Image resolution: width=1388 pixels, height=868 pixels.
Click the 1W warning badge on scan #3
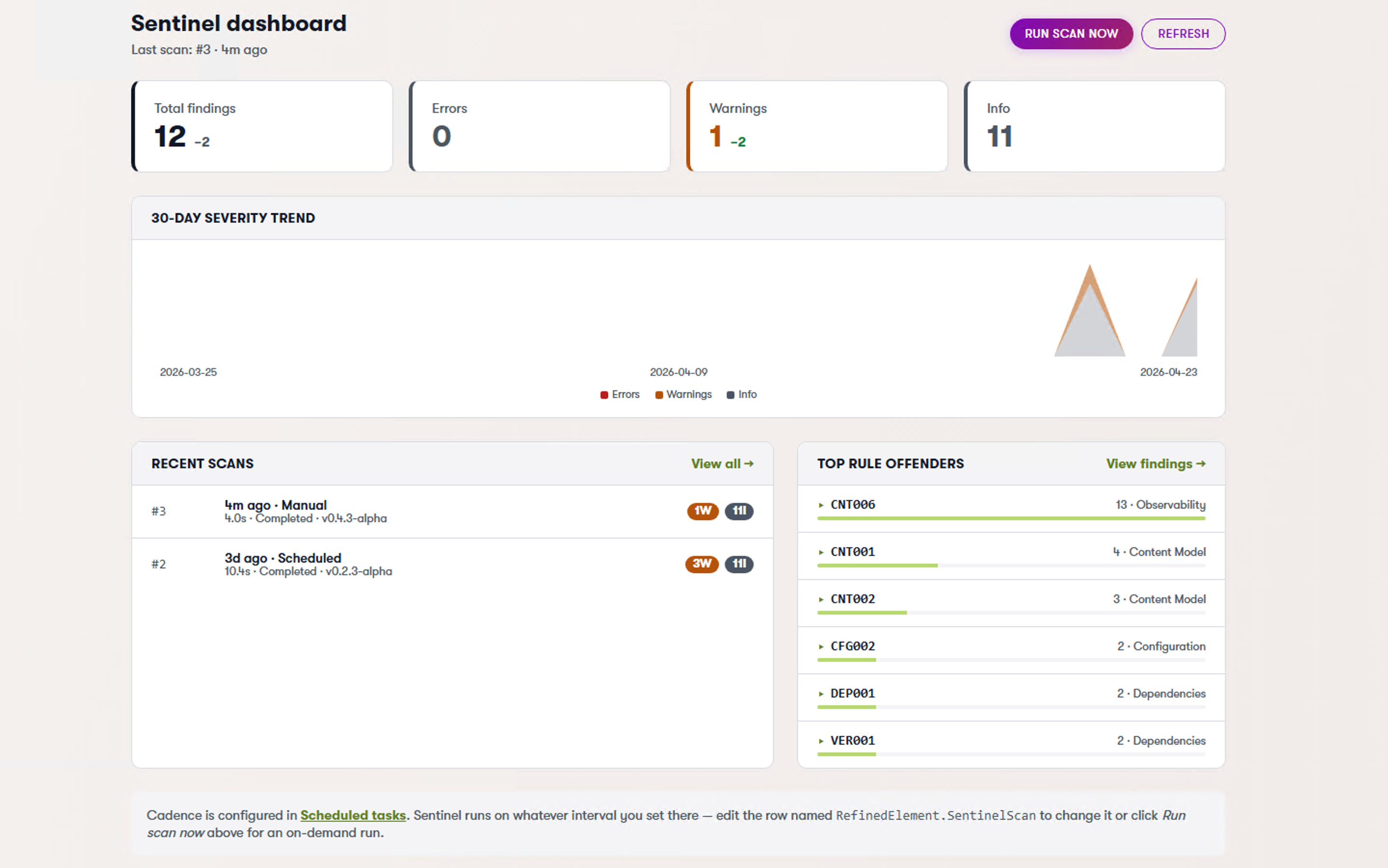tap(702, 511)
